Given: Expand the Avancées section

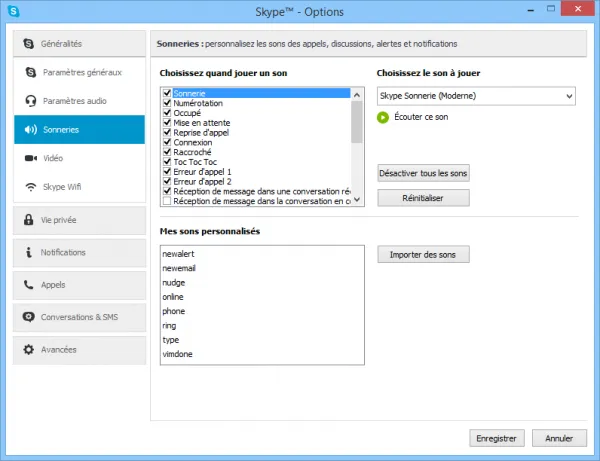Looking at the screenshot, I should click(80, 350).
